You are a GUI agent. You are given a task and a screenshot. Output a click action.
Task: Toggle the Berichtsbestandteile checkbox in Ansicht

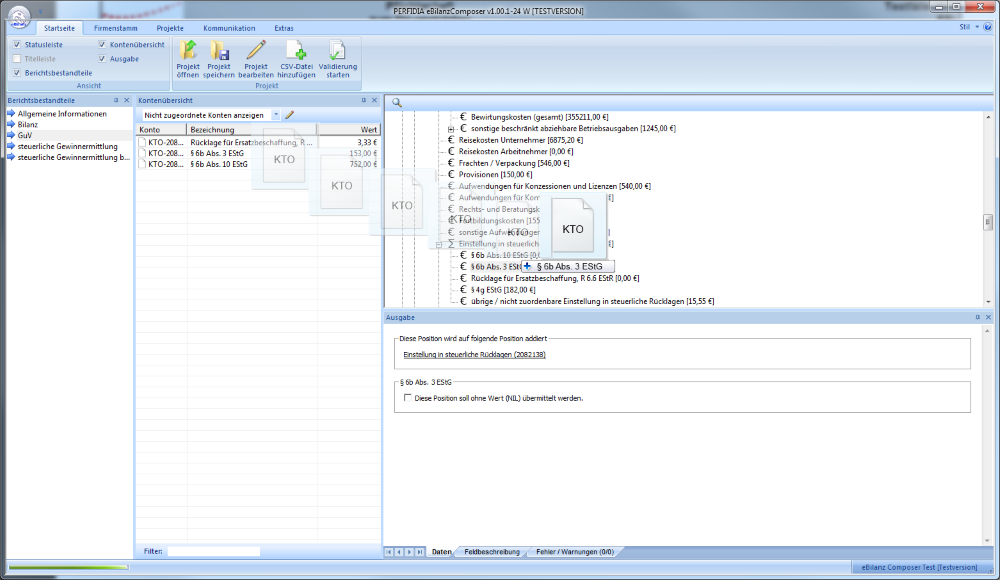(17, 73)
